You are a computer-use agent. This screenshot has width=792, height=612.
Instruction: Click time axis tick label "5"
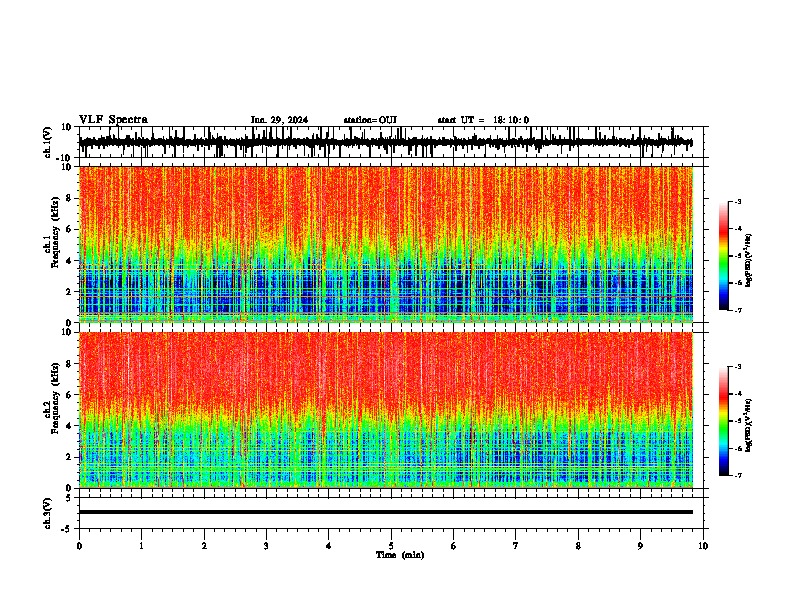pos(391,546)
